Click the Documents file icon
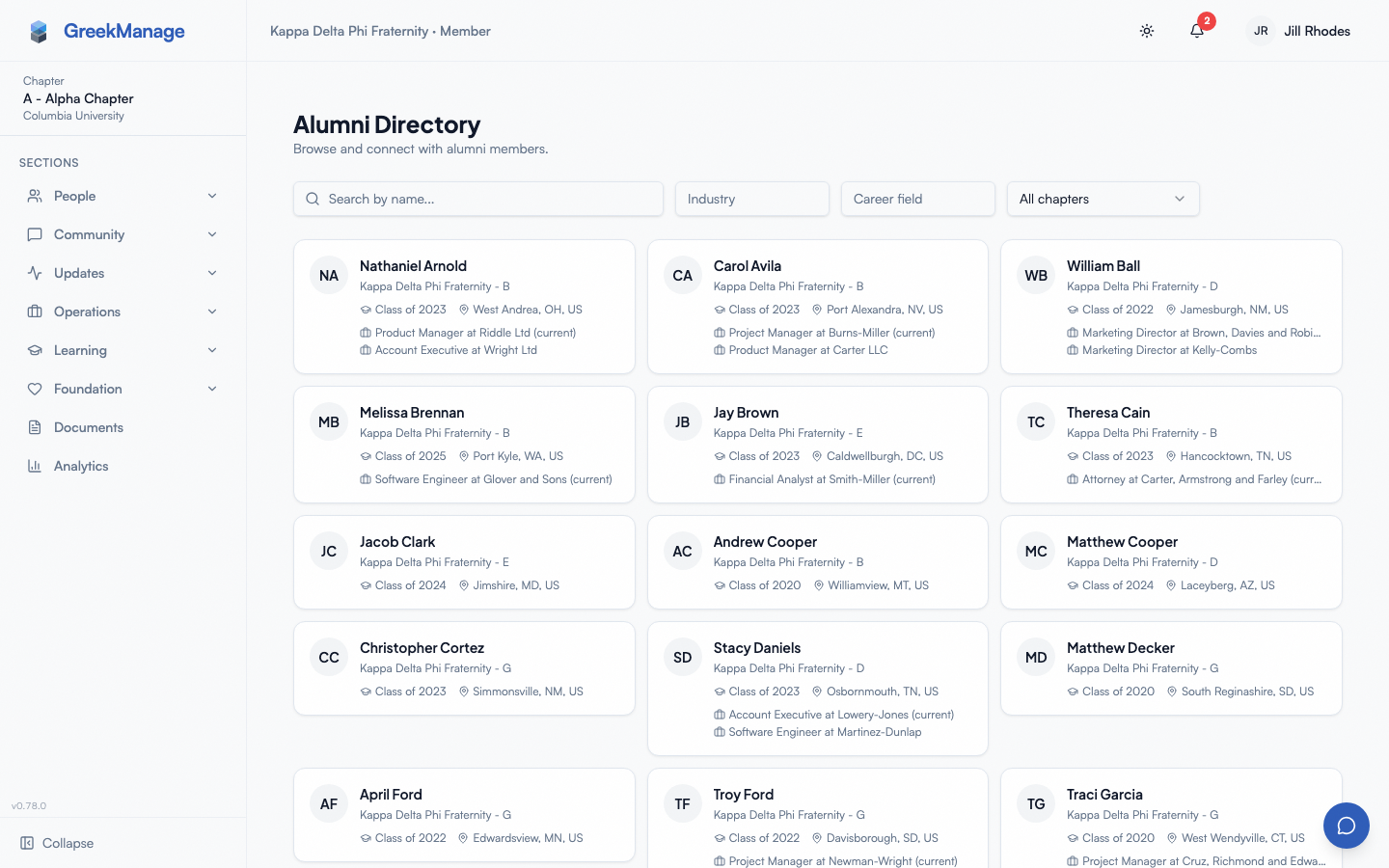1389x868 pixels. click(x=35, y=427)
